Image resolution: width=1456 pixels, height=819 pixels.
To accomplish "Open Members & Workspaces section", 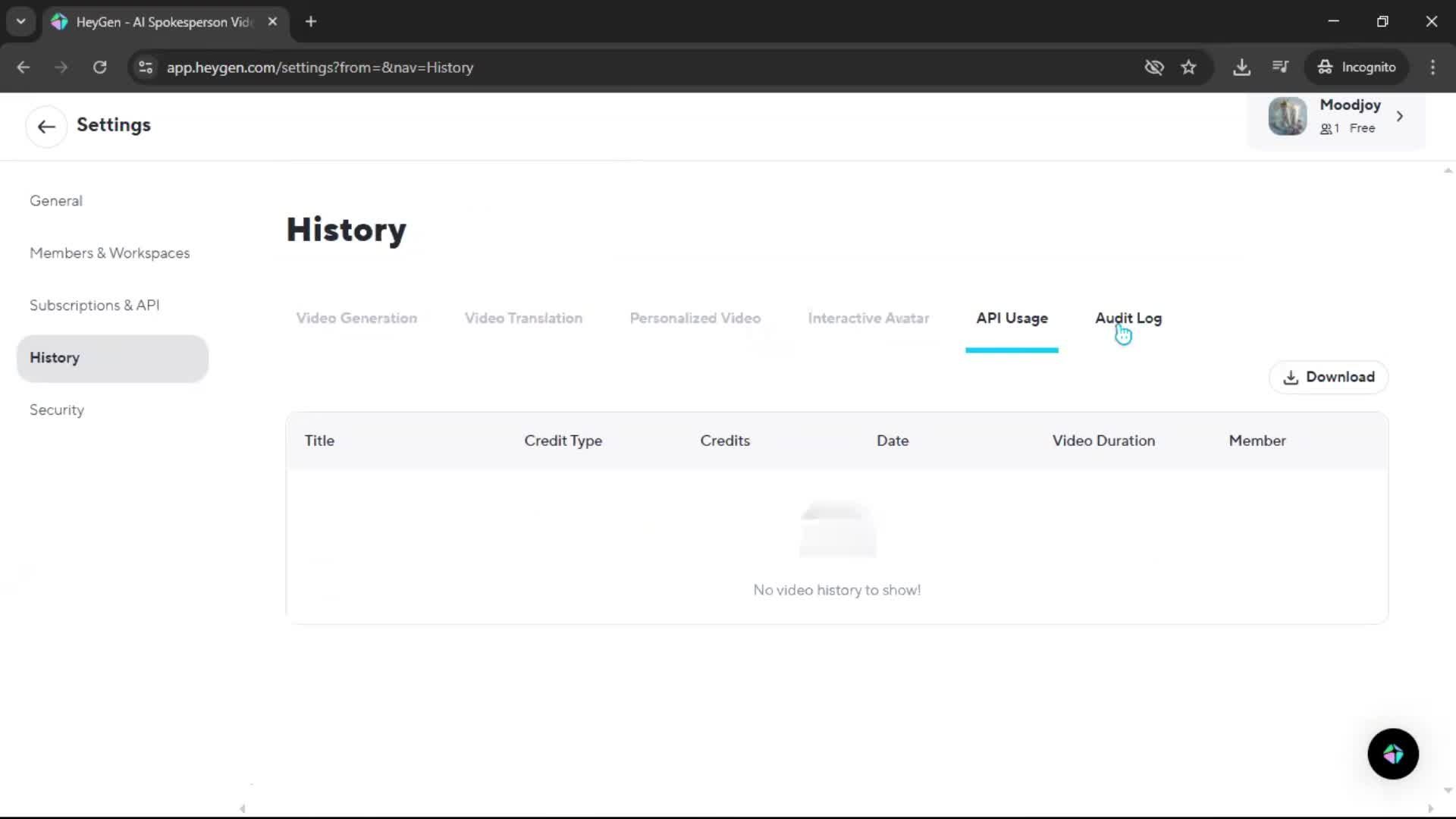I will pos(109,253).
